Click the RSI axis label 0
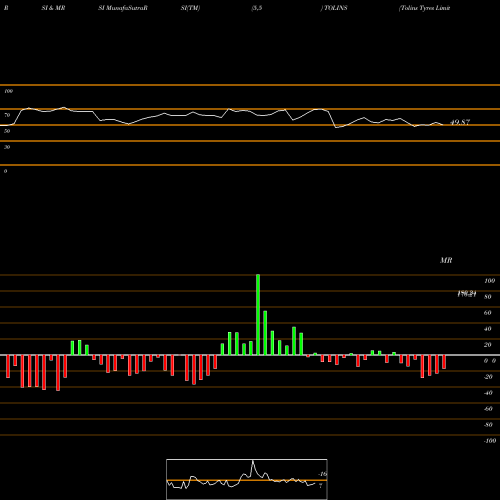Image resolution: width=500 pixels, height=500 pixels. coord(5,171)
